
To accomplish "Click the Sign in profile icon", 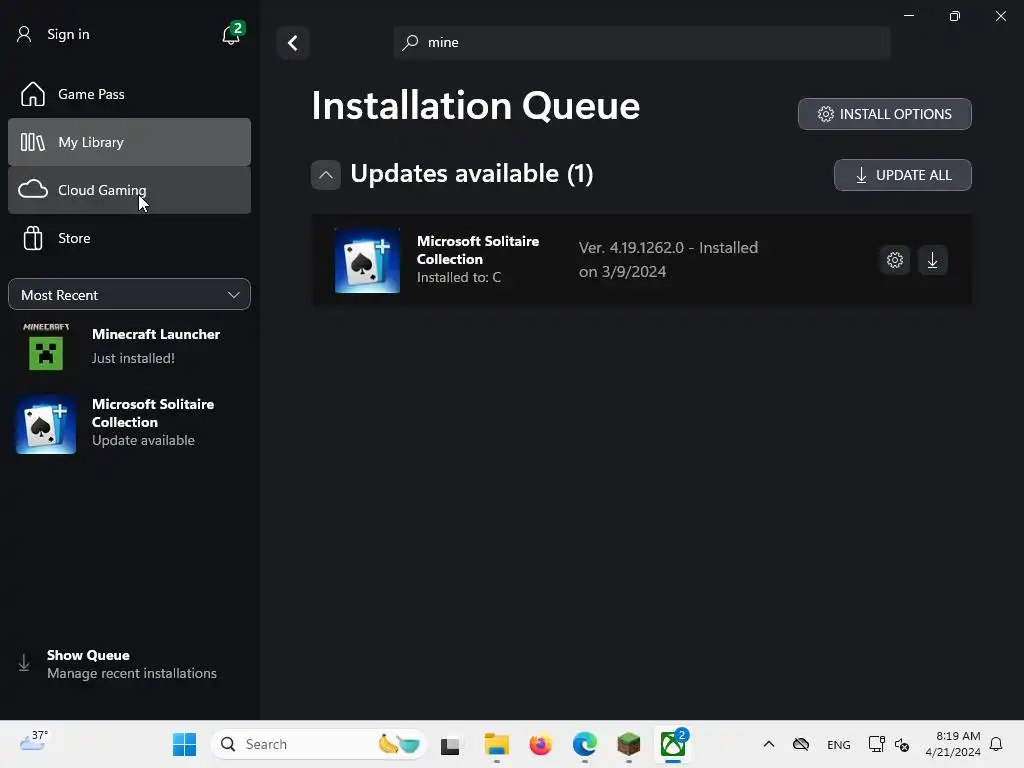I will (24, 34).
